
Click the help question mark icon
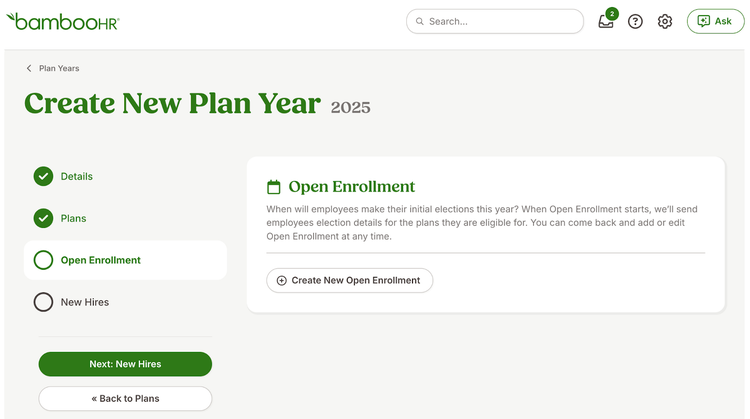[x=635, y=22]
